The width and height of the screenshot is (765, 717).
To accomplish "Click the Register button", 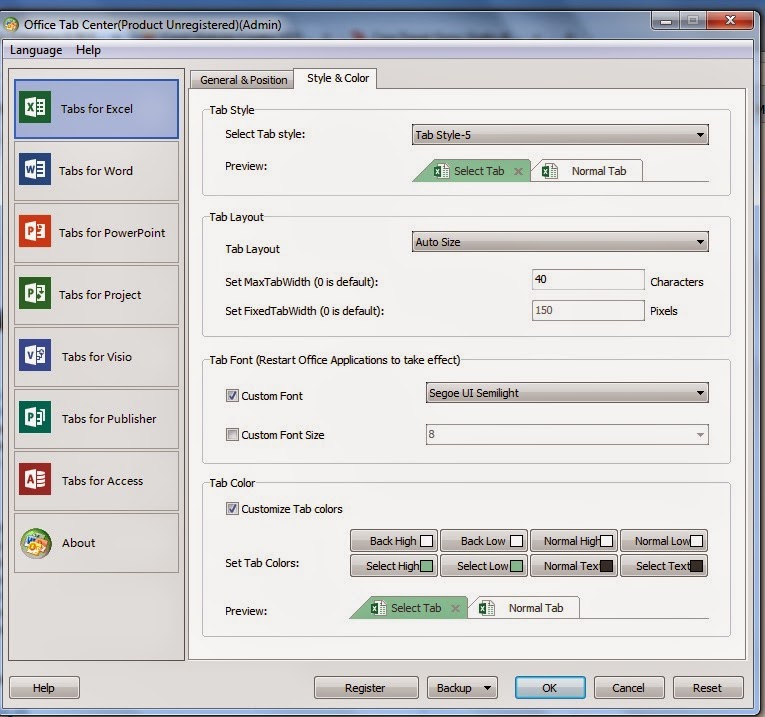I will tap(365, 688).
